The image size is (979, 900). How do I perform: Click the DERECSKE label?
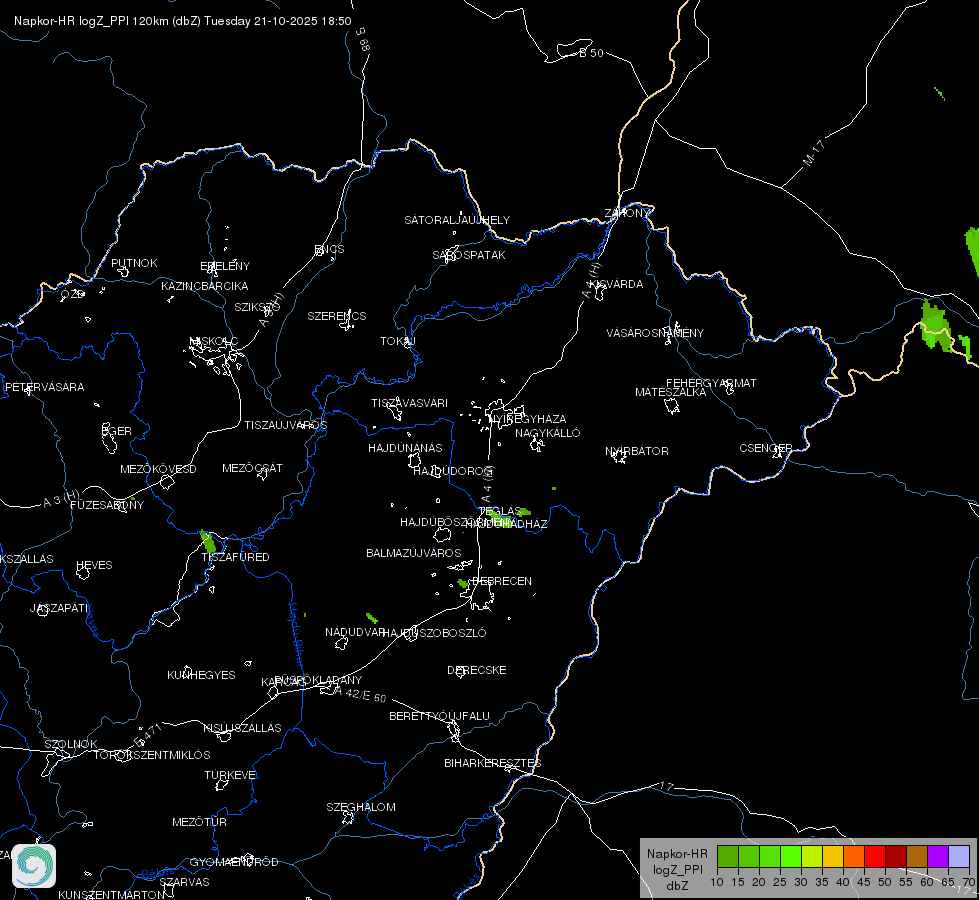pyautogui.click(x=476, y=670)
